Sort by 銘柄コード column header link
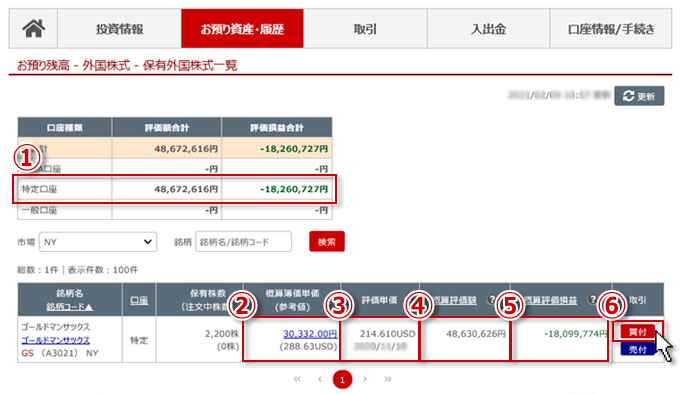This screenshot has height=394, width=680. click(69, 307)
